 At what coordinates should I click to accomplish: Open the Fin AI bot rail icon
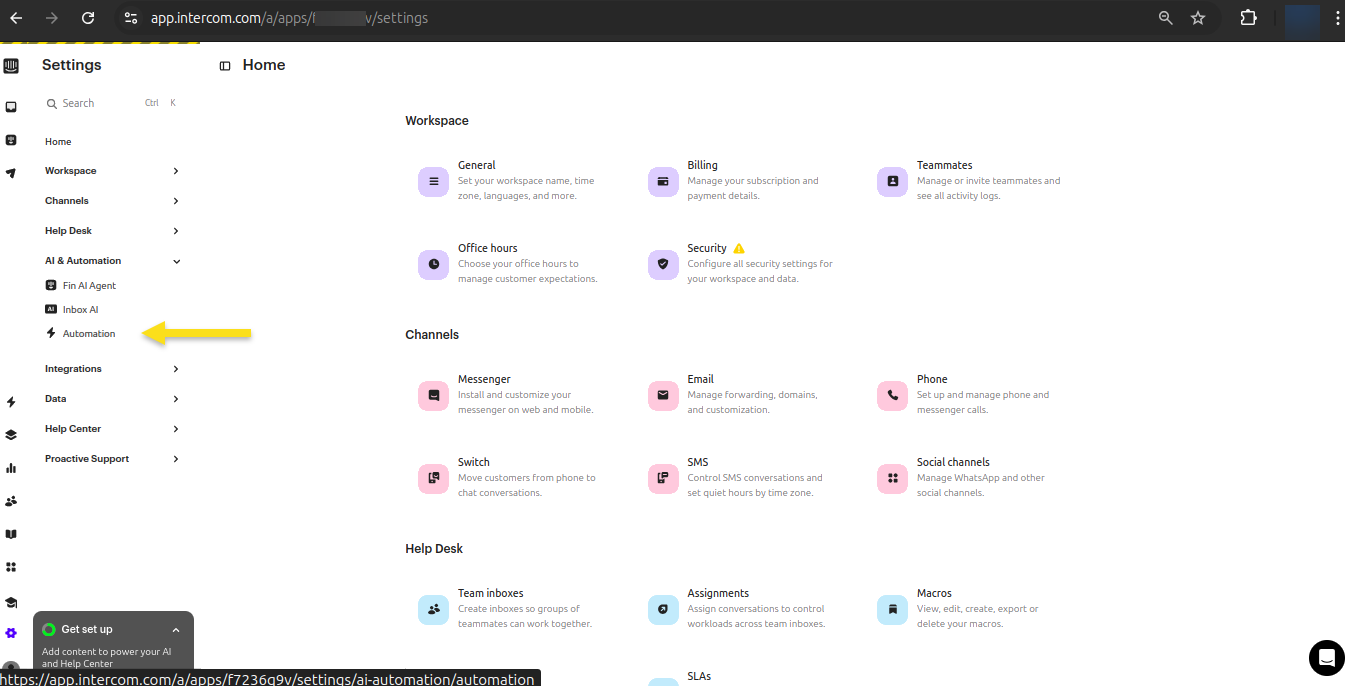pyautogui.click(x=11, y=140)
